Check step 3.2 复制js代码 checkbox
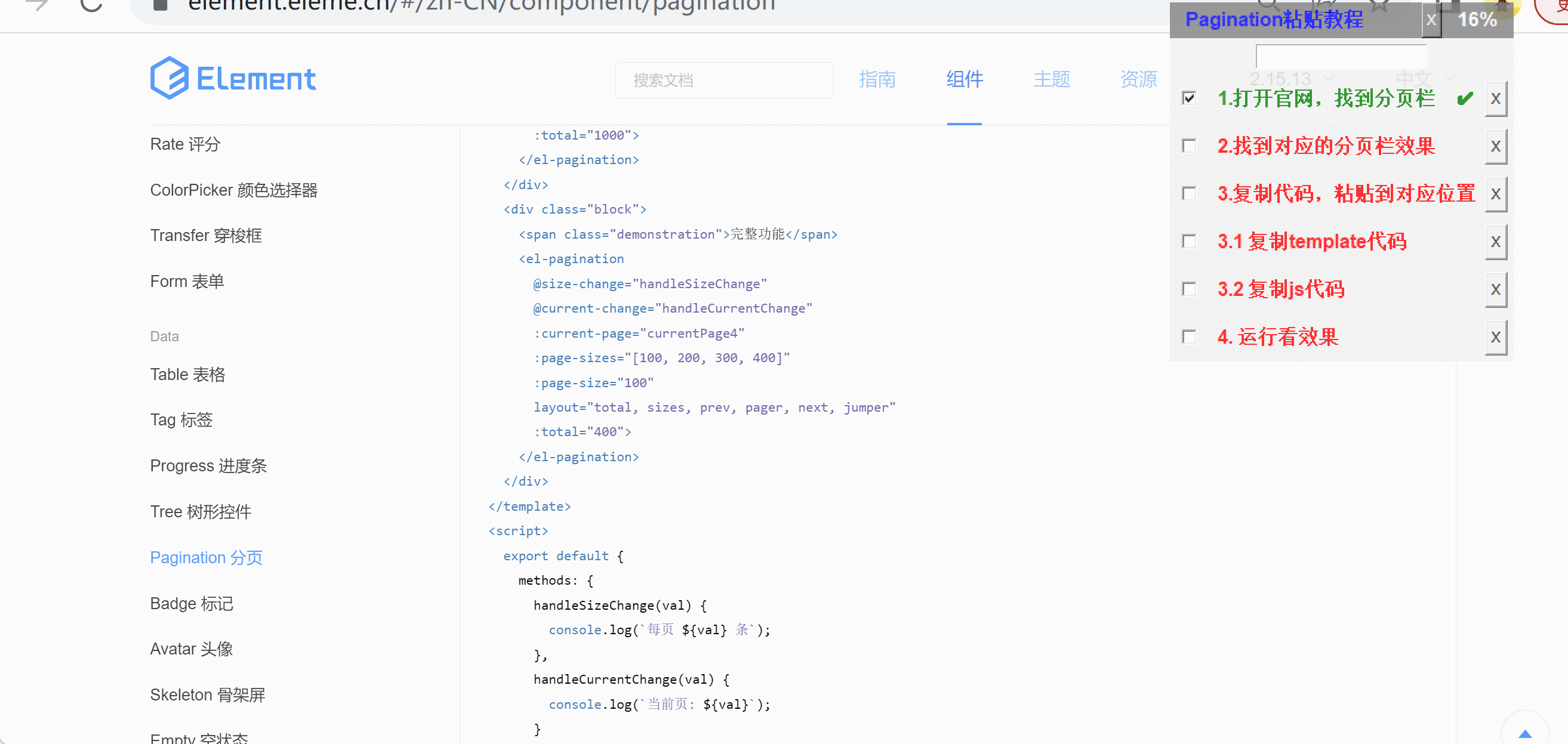 [1189, 289]
